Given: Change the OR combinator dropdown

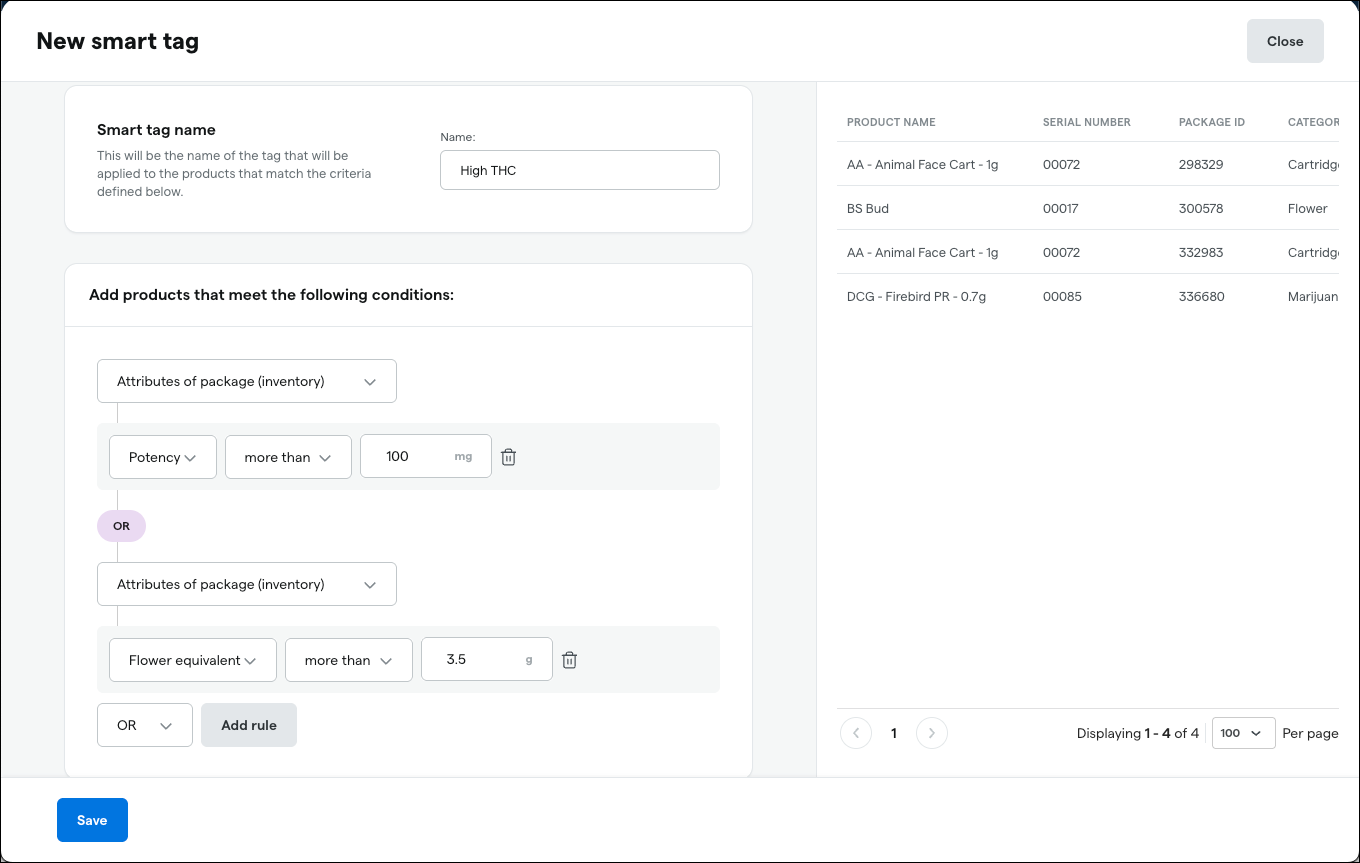Looking at the screenshot, I should click(144, 724).
